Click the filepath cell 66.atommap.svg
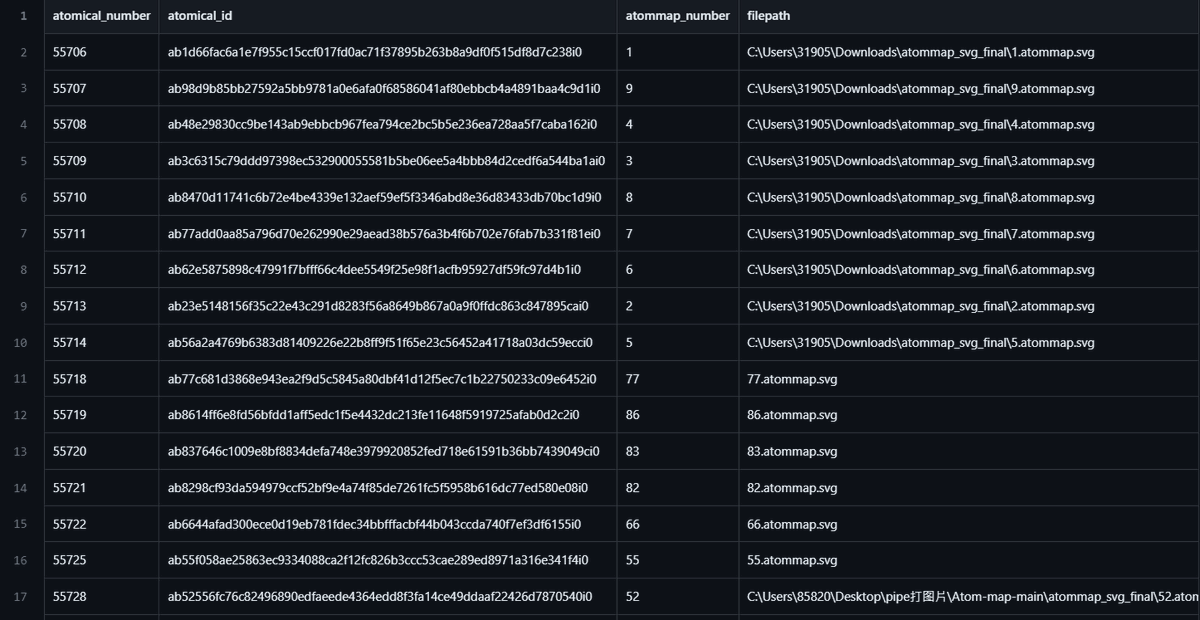 [969, 524]
